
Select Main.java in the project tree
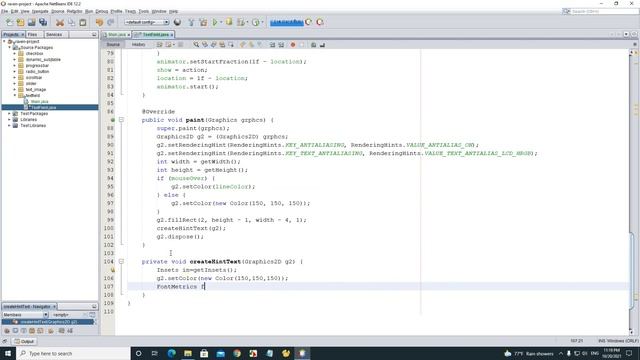click(x=39, y=101)
